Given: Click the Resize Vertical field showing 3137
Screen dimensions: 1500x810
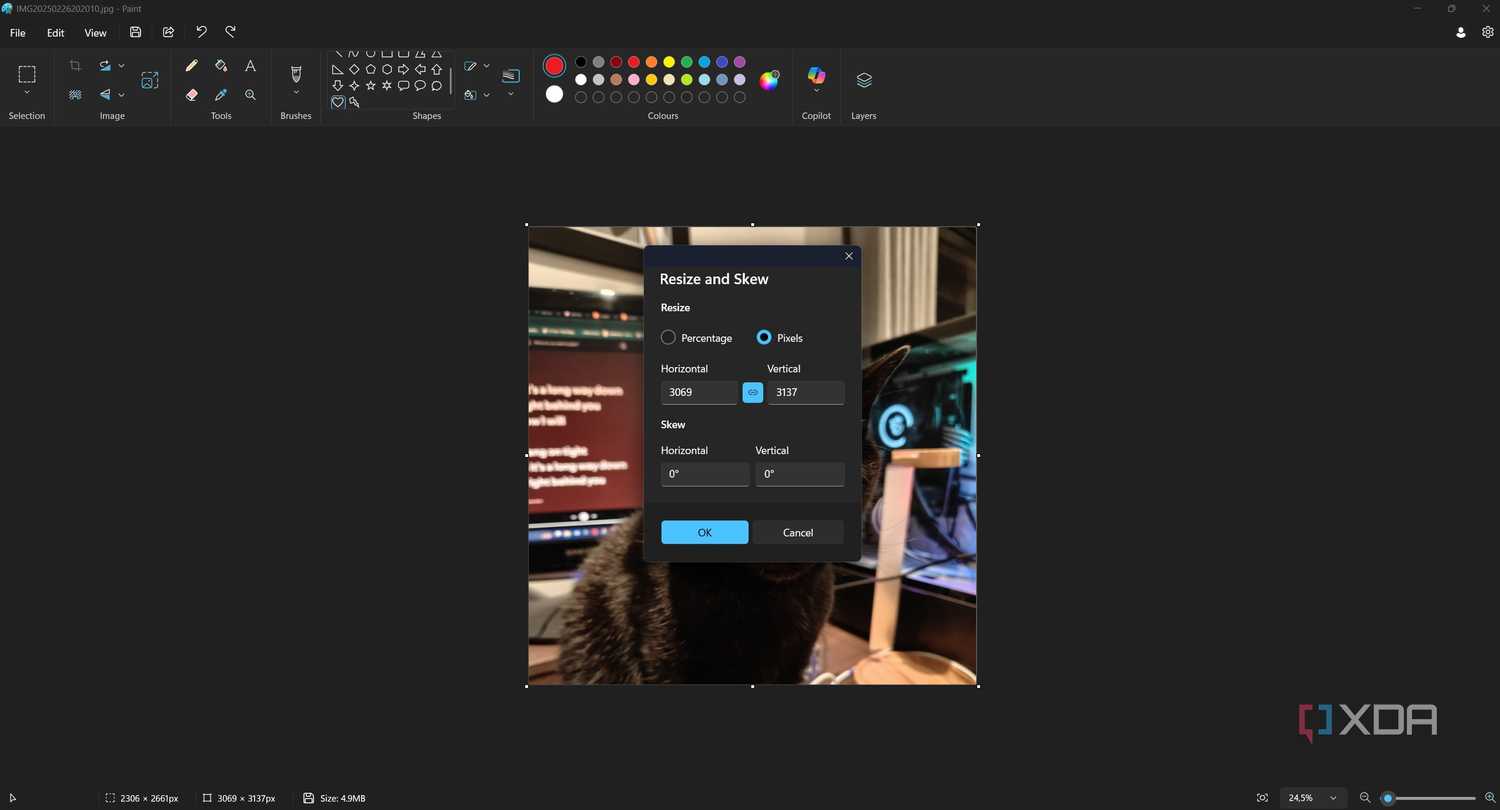Looking at the screenshot, I should [x=806, y=393].
